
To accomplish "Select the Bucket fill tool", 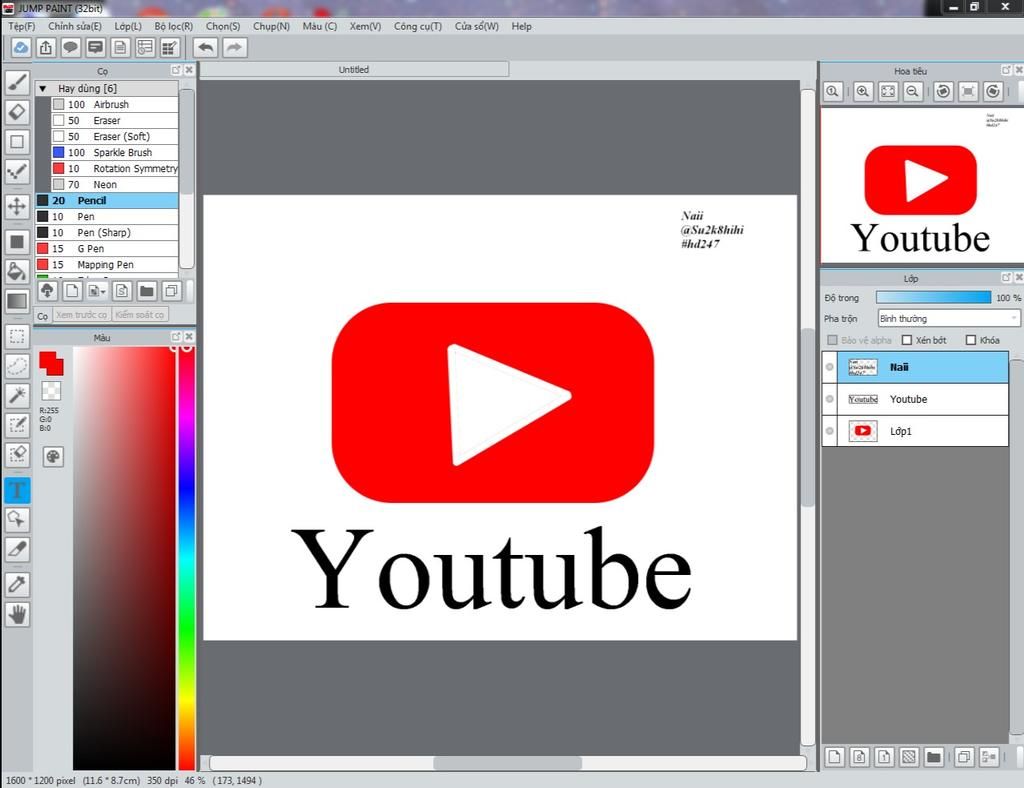I will coord(17,271).
